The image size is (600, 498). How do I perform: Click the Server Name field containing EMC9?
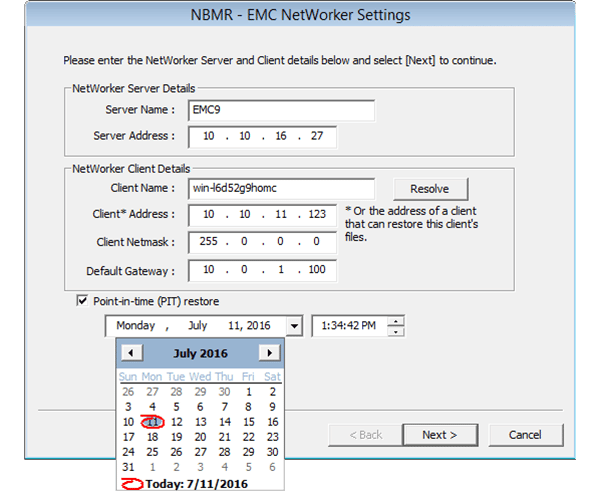pos(281,111)
